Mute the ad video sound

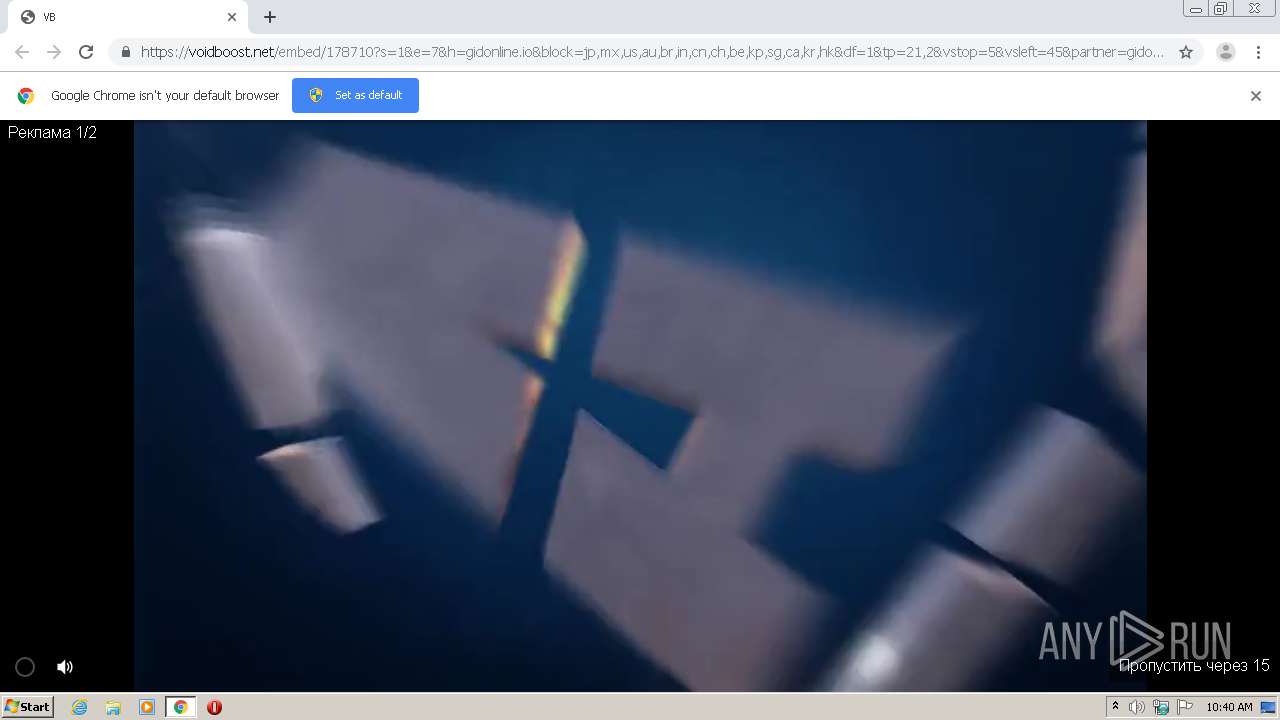tap(65, 667)
